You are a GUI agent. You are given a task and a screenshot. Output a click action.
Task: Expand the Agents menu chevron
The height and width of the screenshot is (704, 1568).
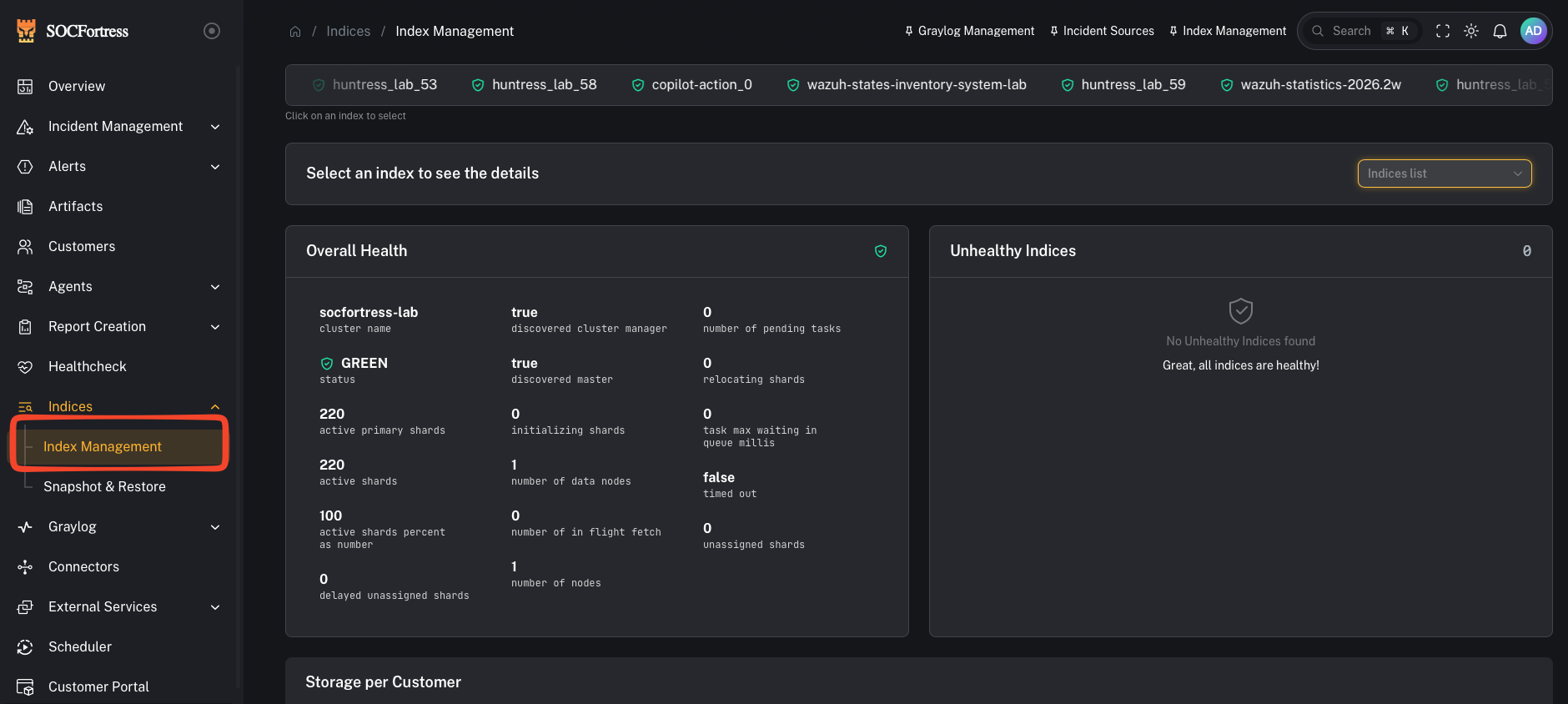pos(215,287)
